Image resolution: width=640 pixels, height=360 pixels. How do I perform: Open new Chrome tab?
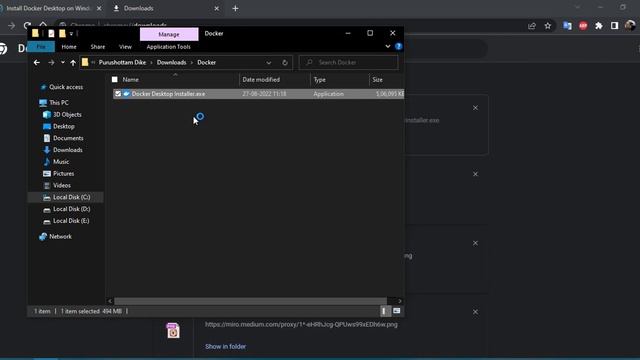click(x=235, y=8)
